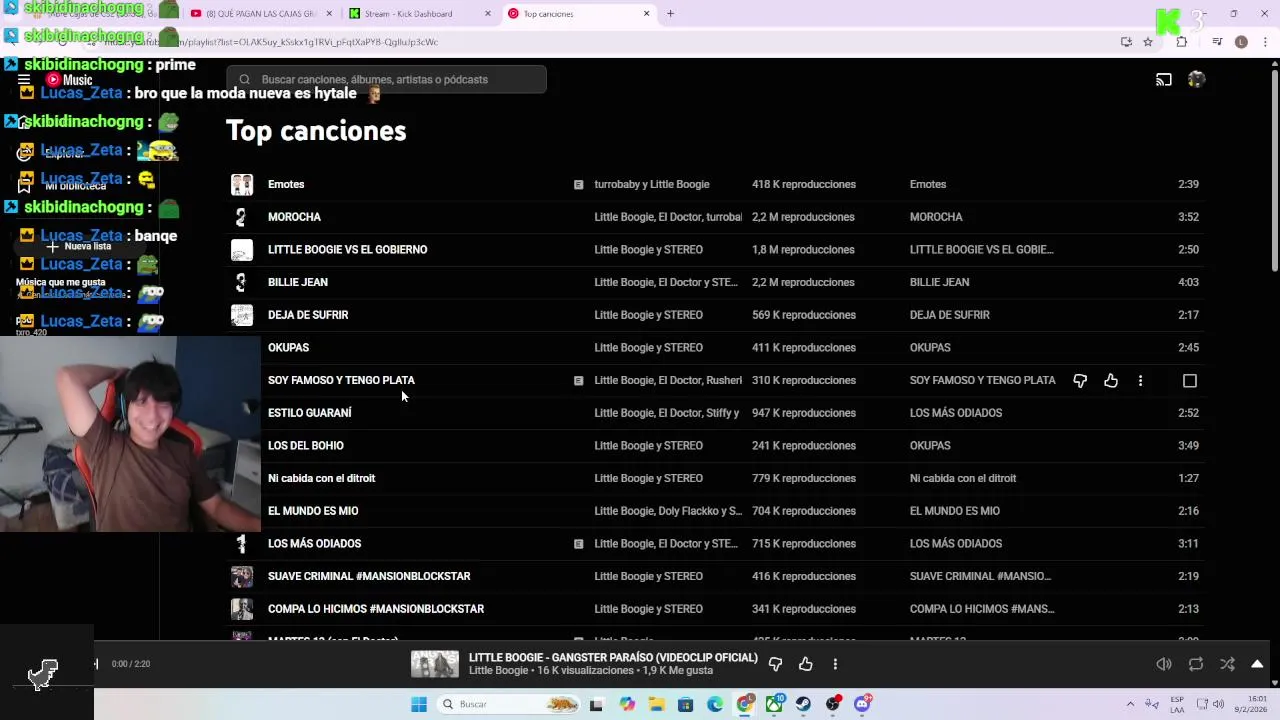The height and width of the screenshot is (720, 1280).
Task: Play the song ESTILO GUARANÍ
Action: (310, 413)
